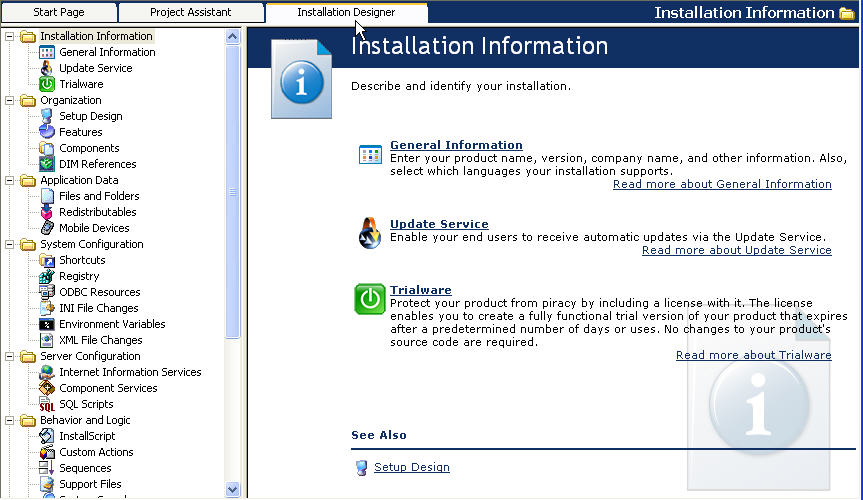Image resolution: width=863 pixels, height=500 pixels.
Task: Click Read more about Trialware link
Action: click(753, 355)
